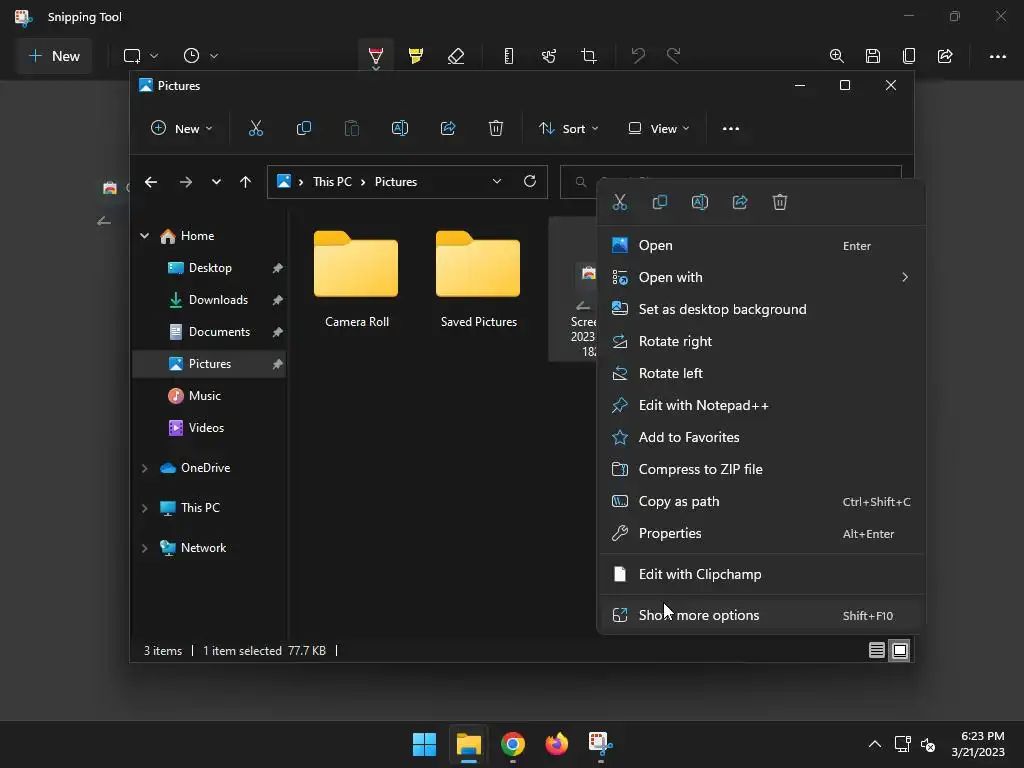Choose Open from the context menu
The height and width of the screenshot is (768, 1024).
[761, 246]
